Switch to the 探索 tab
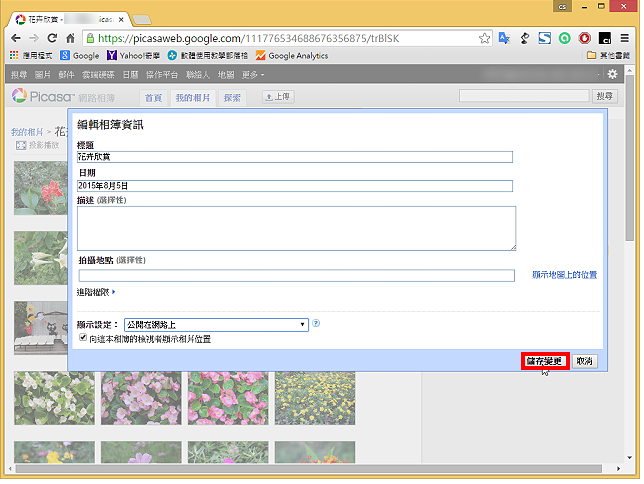Image resolution: width=644 pixels, height=484 pixels. click(x=232, y=98)
